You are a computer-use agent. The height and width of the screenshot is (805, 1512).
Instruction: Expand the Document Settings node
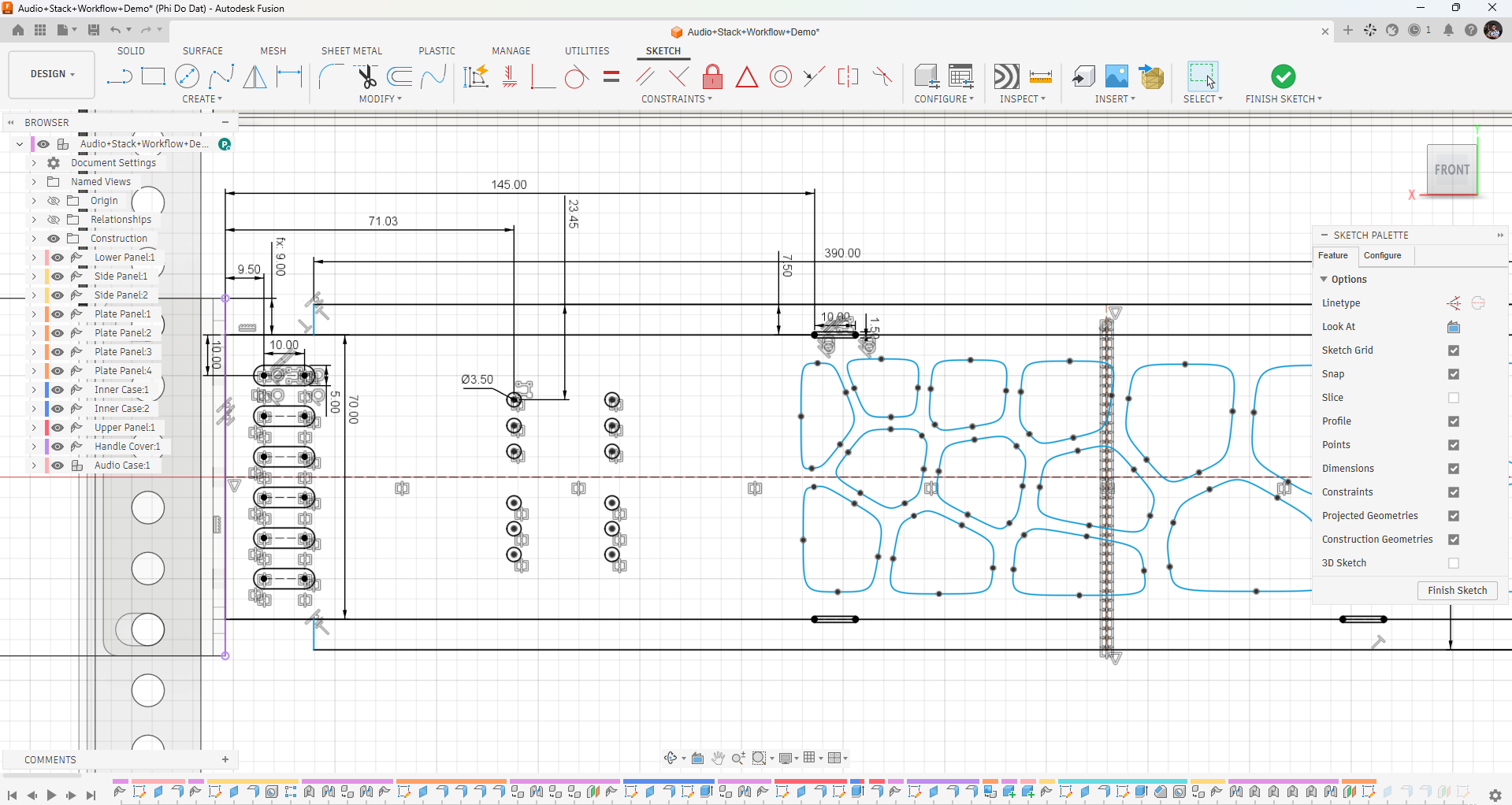pos(34,163)
